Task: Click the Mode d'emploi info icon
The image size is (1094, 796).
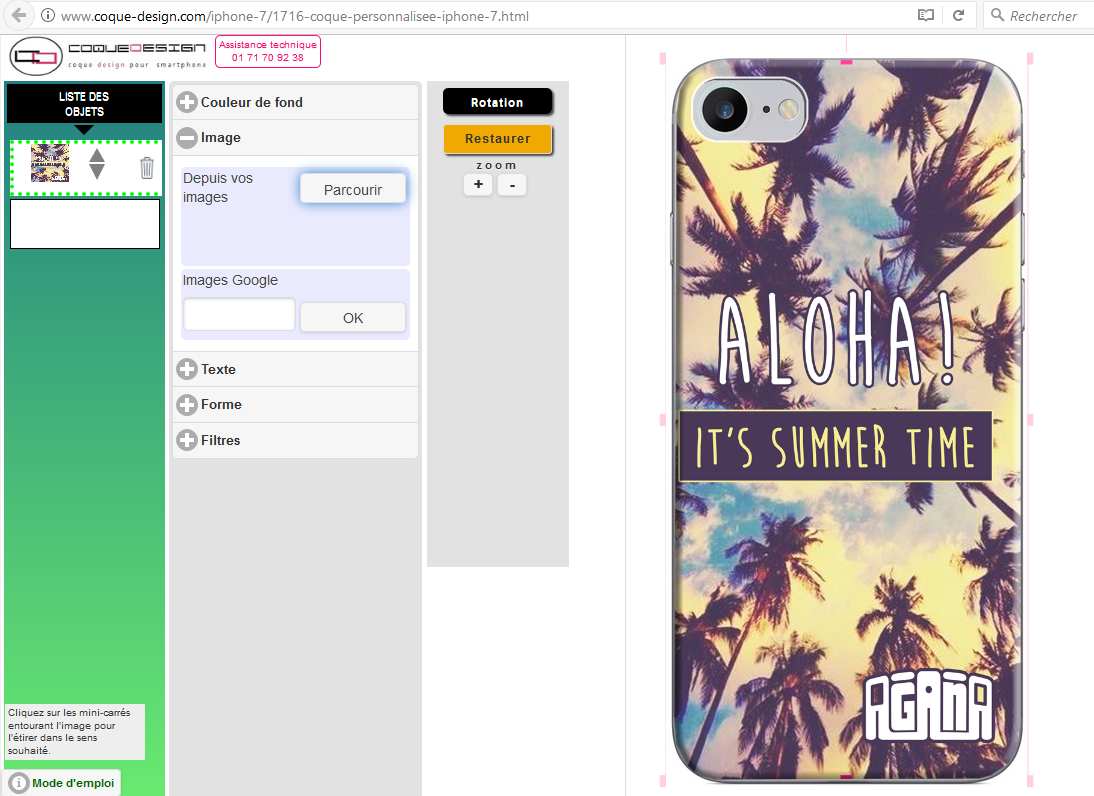Action: 19,783
